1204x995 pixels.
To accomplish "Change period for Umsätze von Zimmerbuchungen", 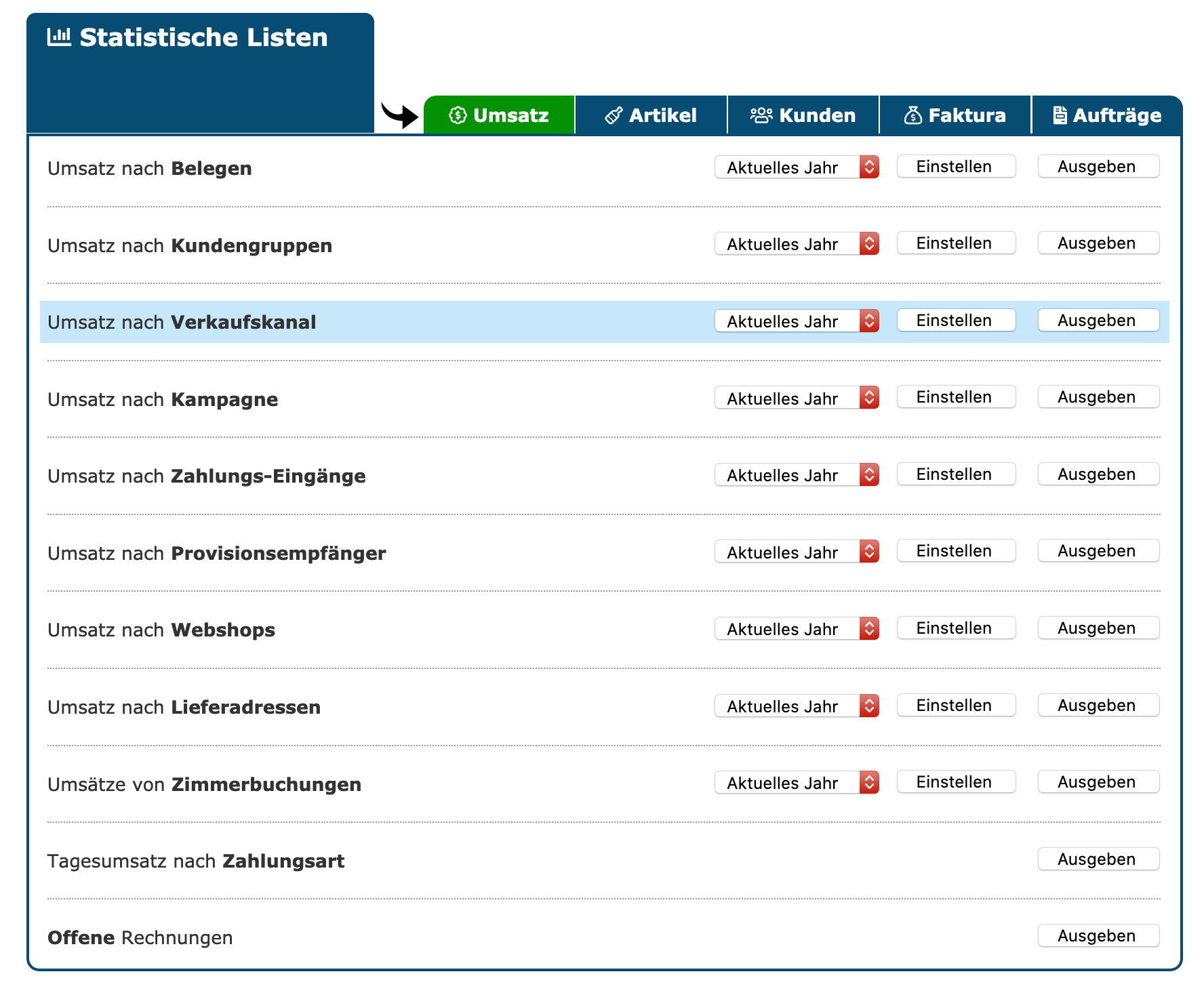I will [797, 783].
